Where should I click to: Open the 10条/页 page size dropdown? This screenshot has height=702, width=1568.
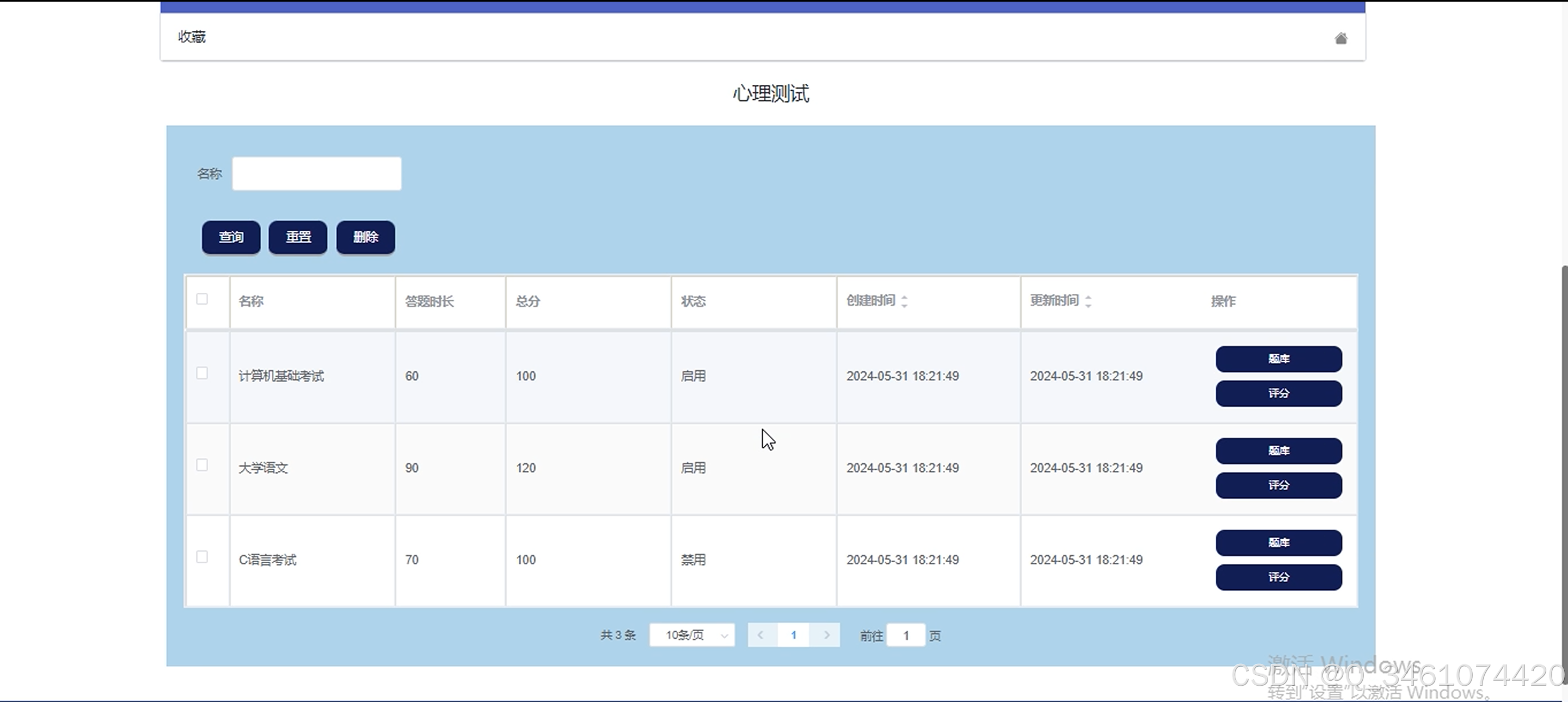point(692,635)
